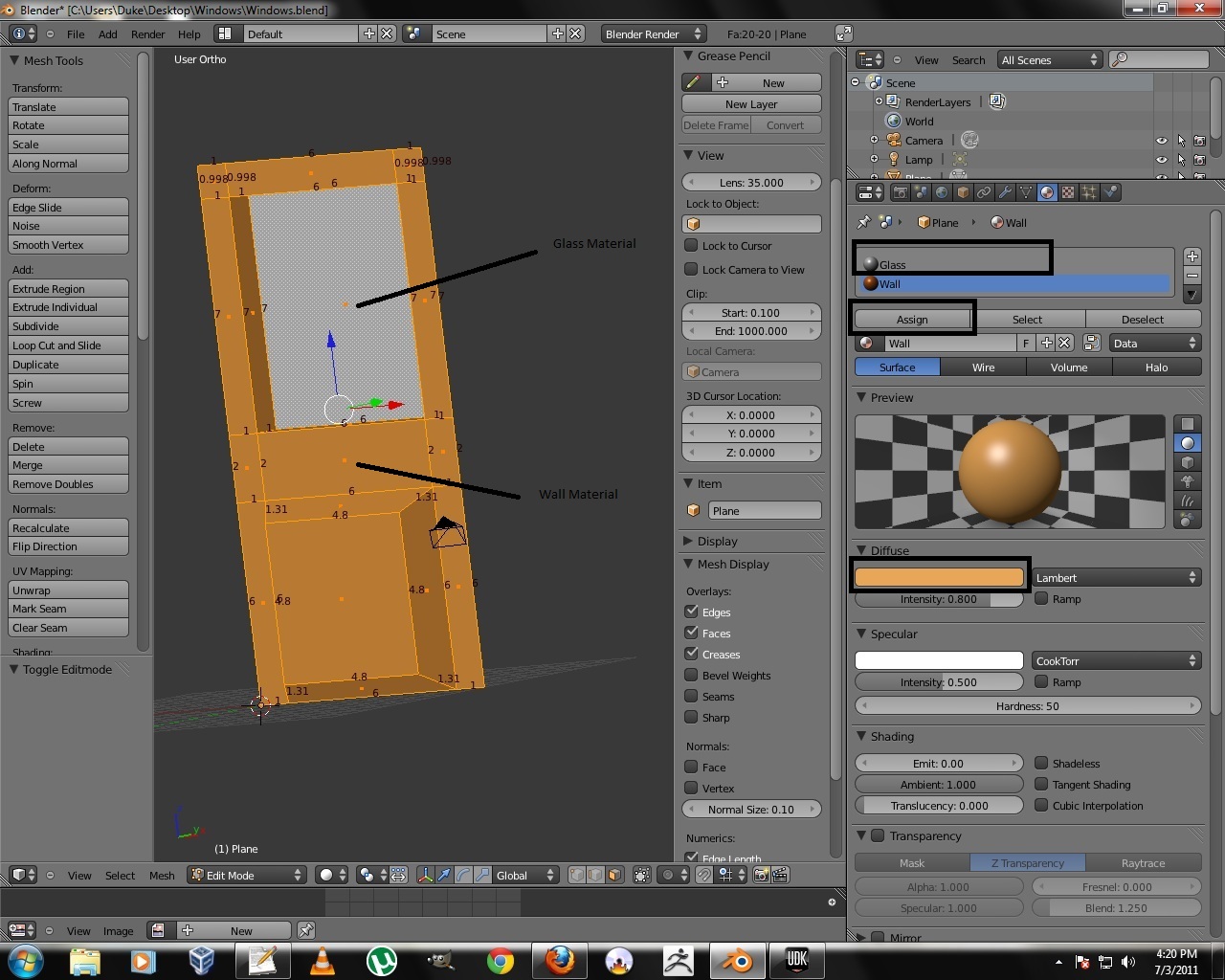1225x980 pixels.
Task: Open the All Scenes dropdown in the outliner
Action: click(1049, 59)
